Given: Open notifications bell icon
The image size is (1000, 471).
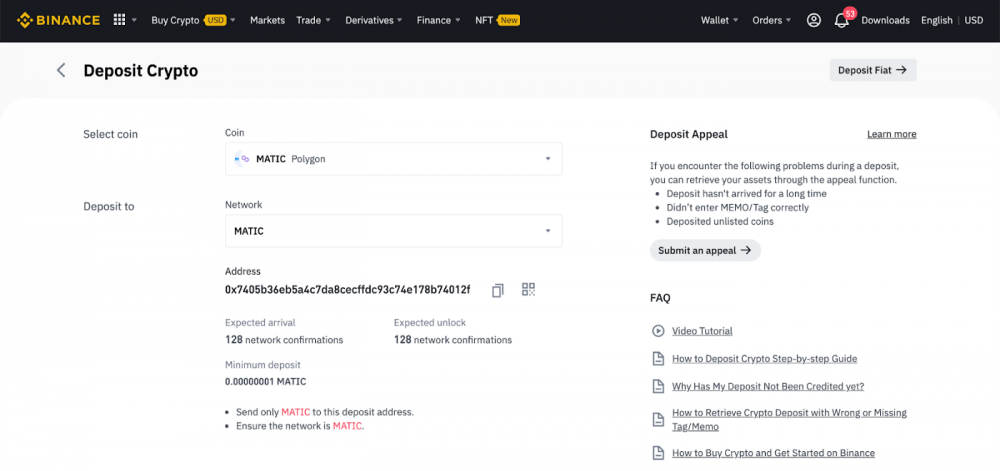Looking at the screenshot, I should 841,21.
